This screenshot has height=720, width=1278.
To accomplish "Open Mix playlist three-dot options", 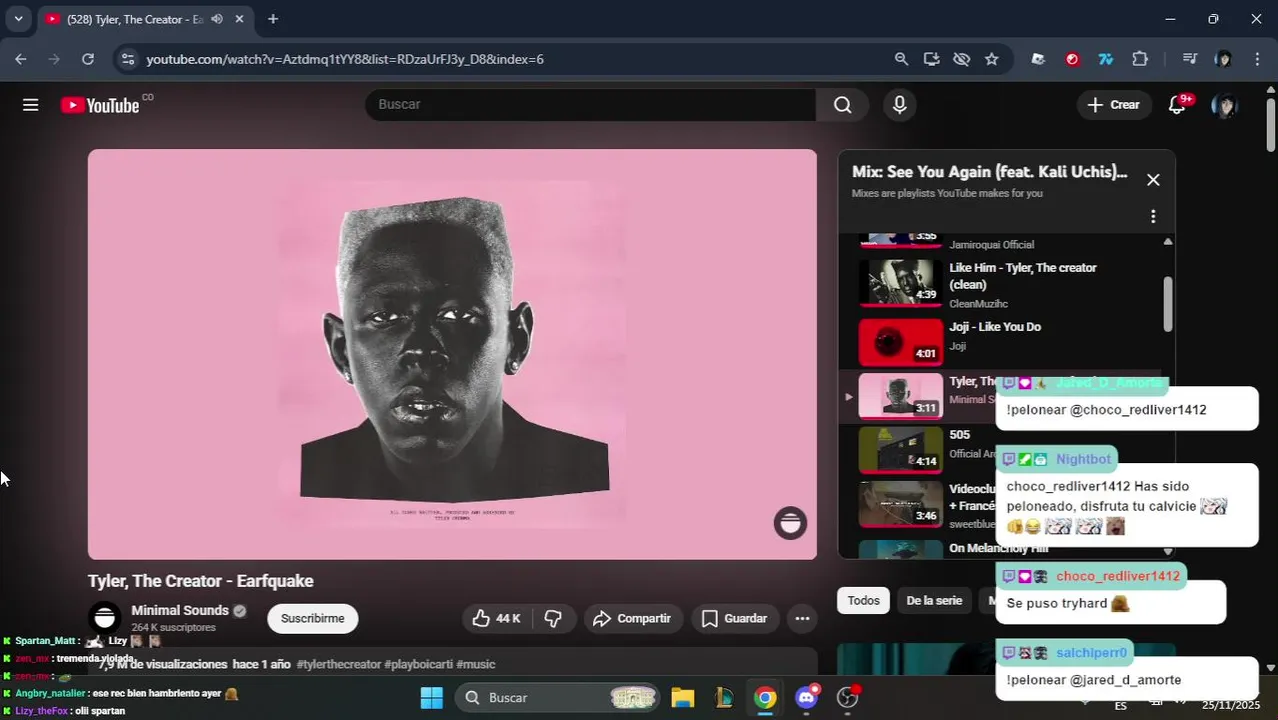I will [1153, 216].
